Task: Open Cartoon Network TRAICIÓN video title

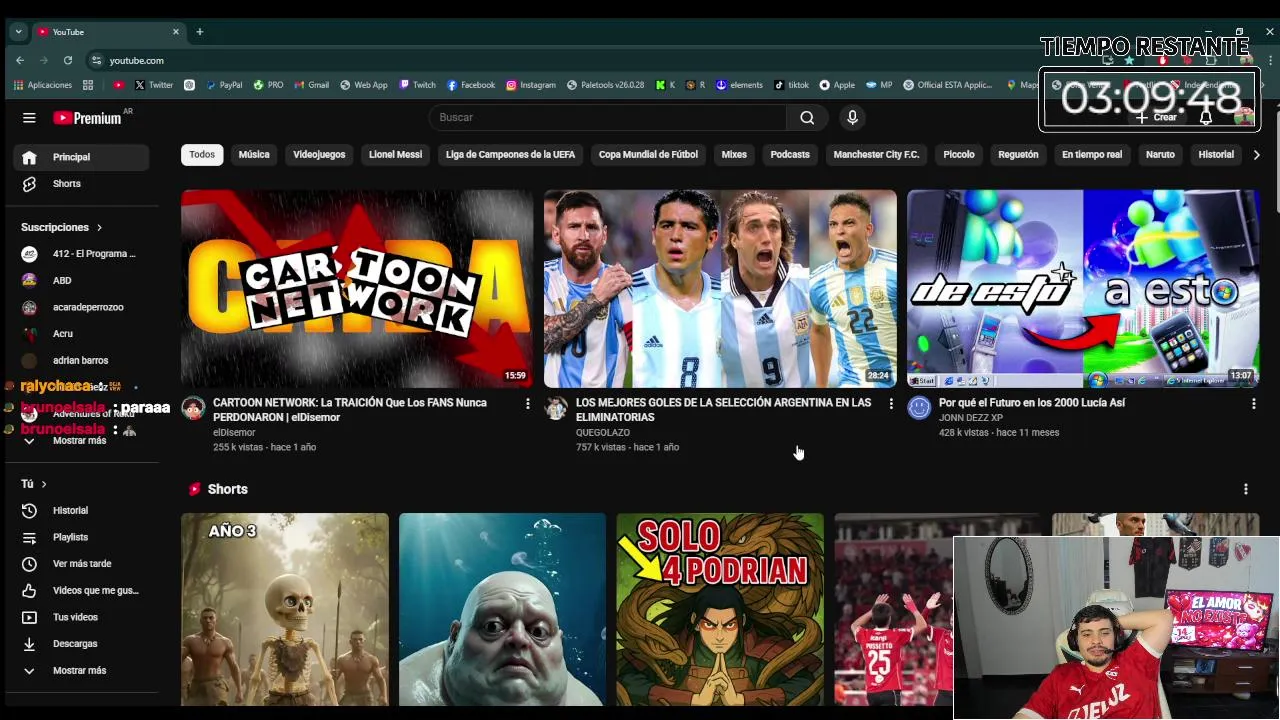Action: 350,410
